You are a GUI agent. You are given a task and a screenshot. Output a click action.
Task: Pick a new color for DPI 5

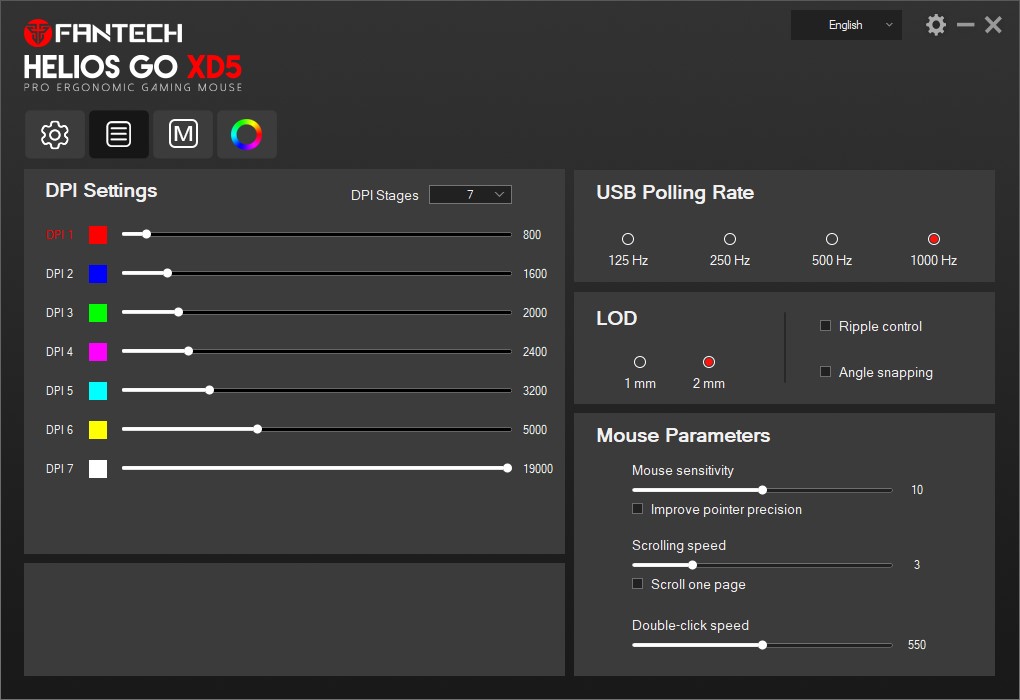96,390
